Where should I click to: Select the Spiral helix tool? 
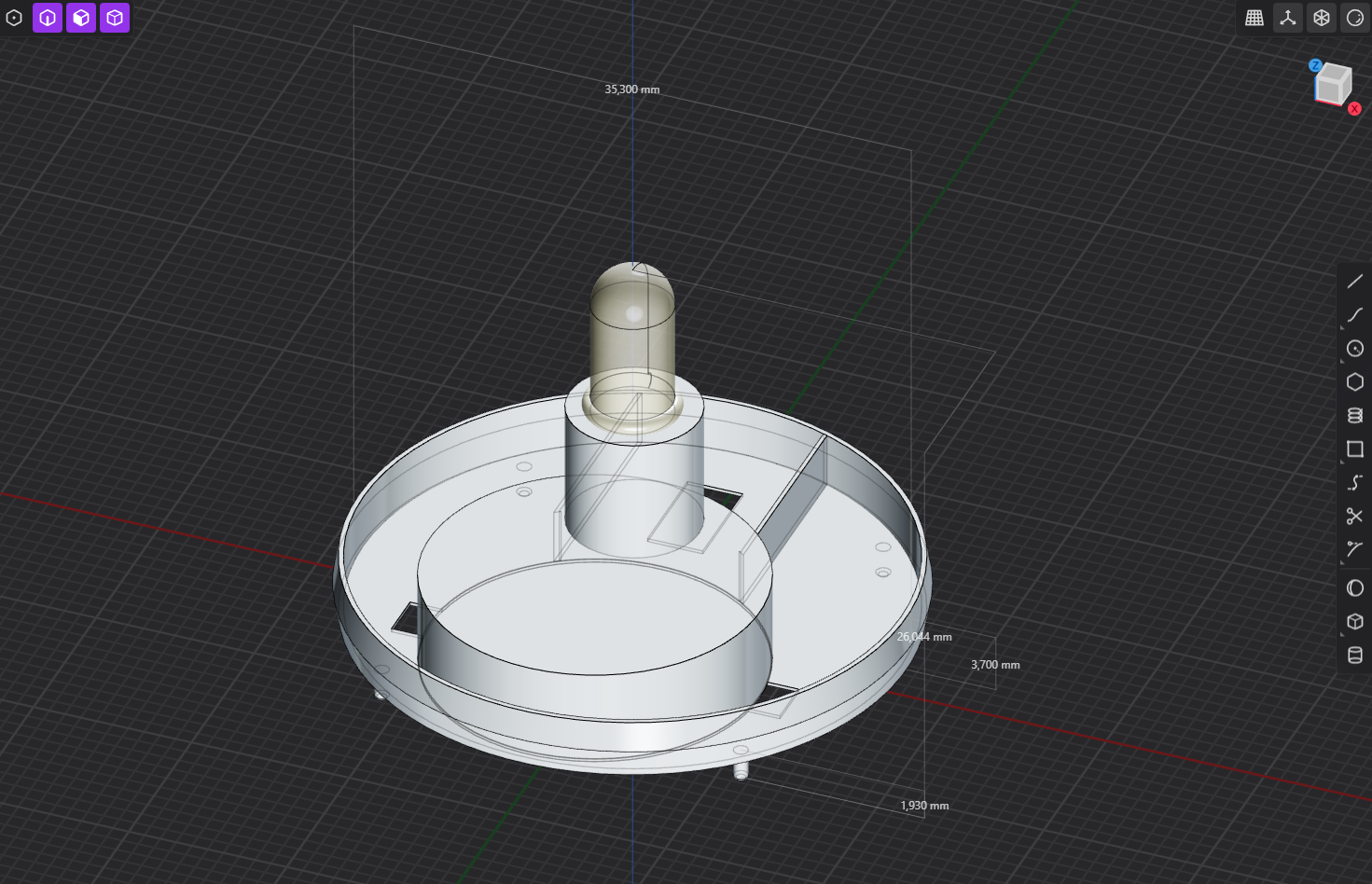(x=1355, y=416)
